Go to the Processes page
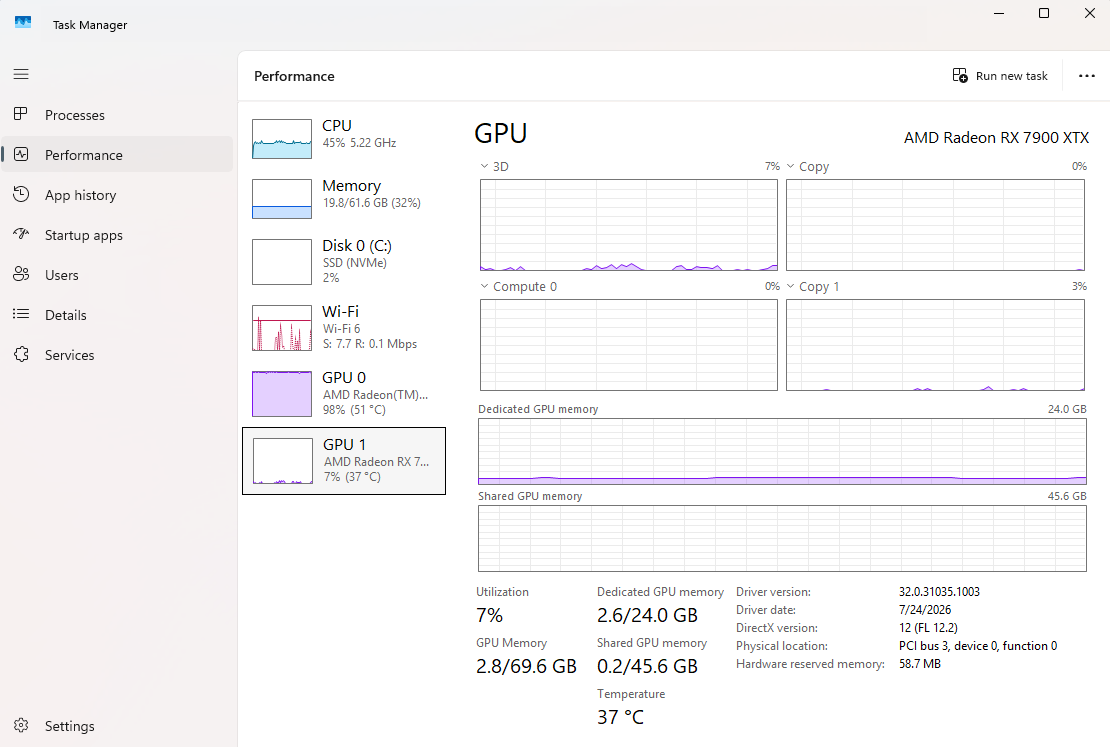 74,115
